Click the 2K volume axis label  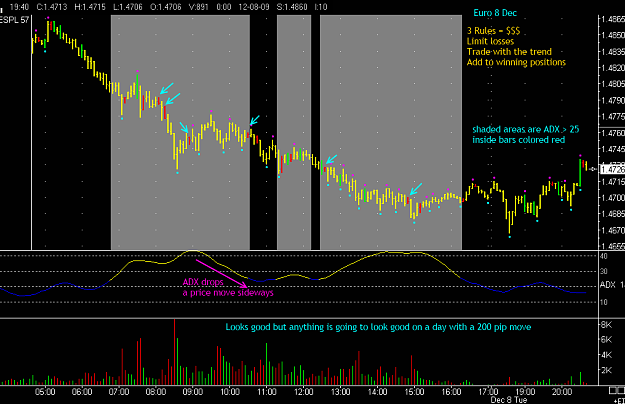(x=606, y=371)
